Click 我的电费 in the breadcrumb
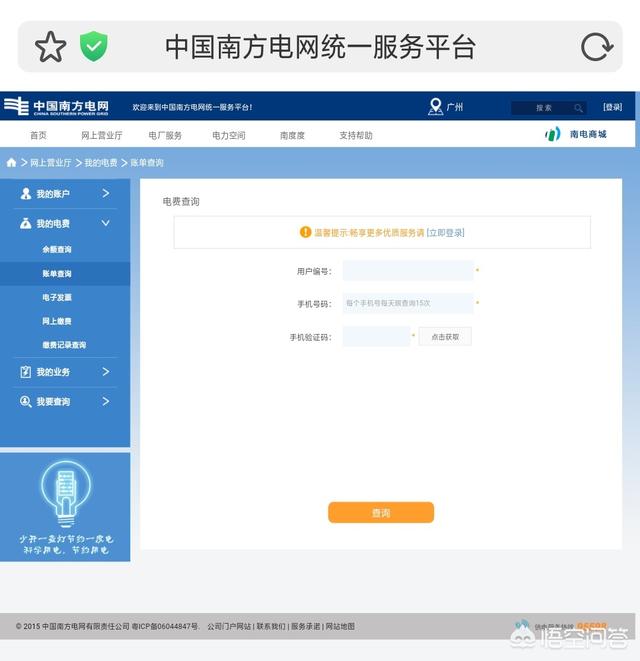The image size is (640, 661). click(x=101, y=163)
